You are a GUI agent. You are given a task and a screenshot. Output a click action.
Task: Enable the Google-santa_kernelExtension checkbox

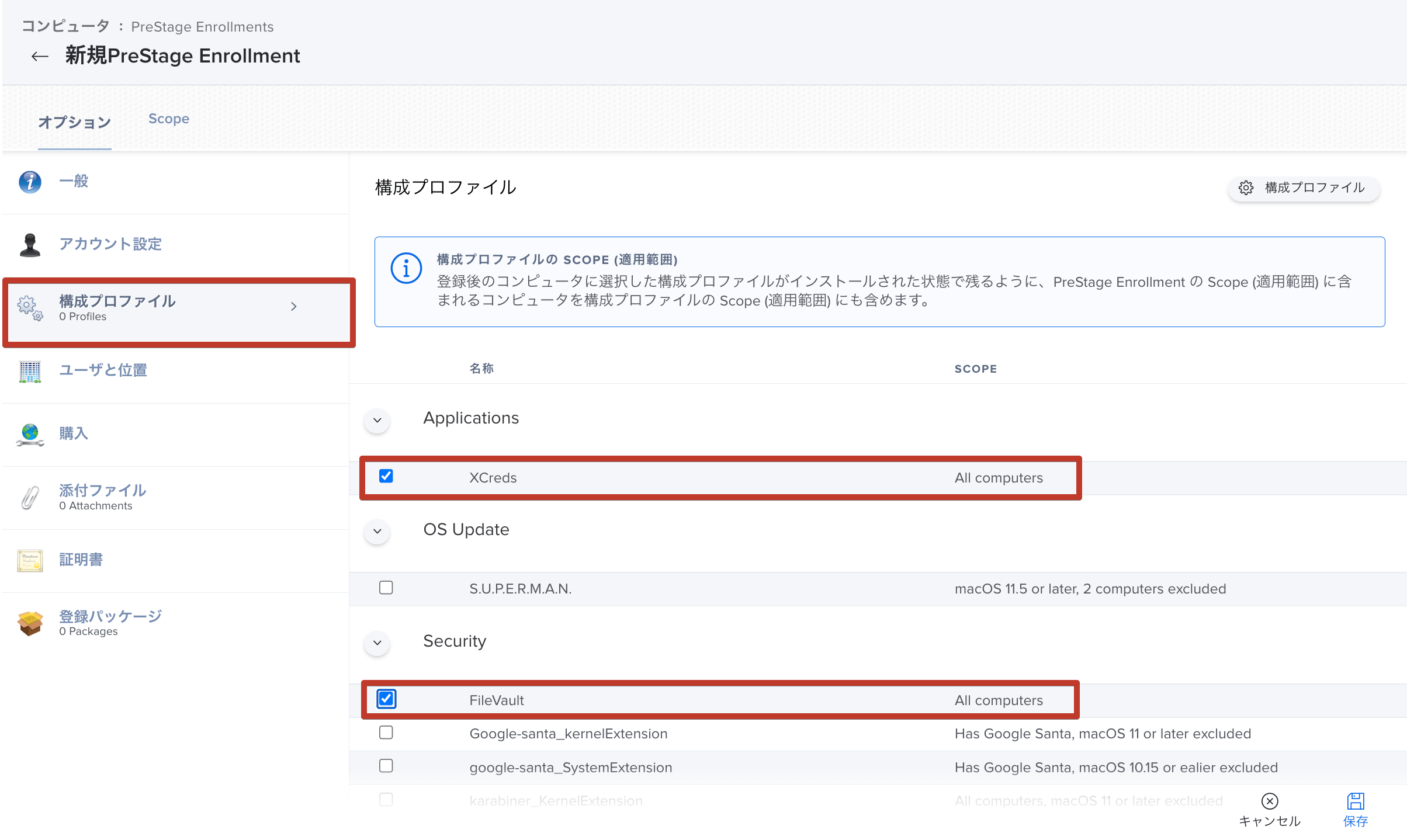(x=386, y=733)
